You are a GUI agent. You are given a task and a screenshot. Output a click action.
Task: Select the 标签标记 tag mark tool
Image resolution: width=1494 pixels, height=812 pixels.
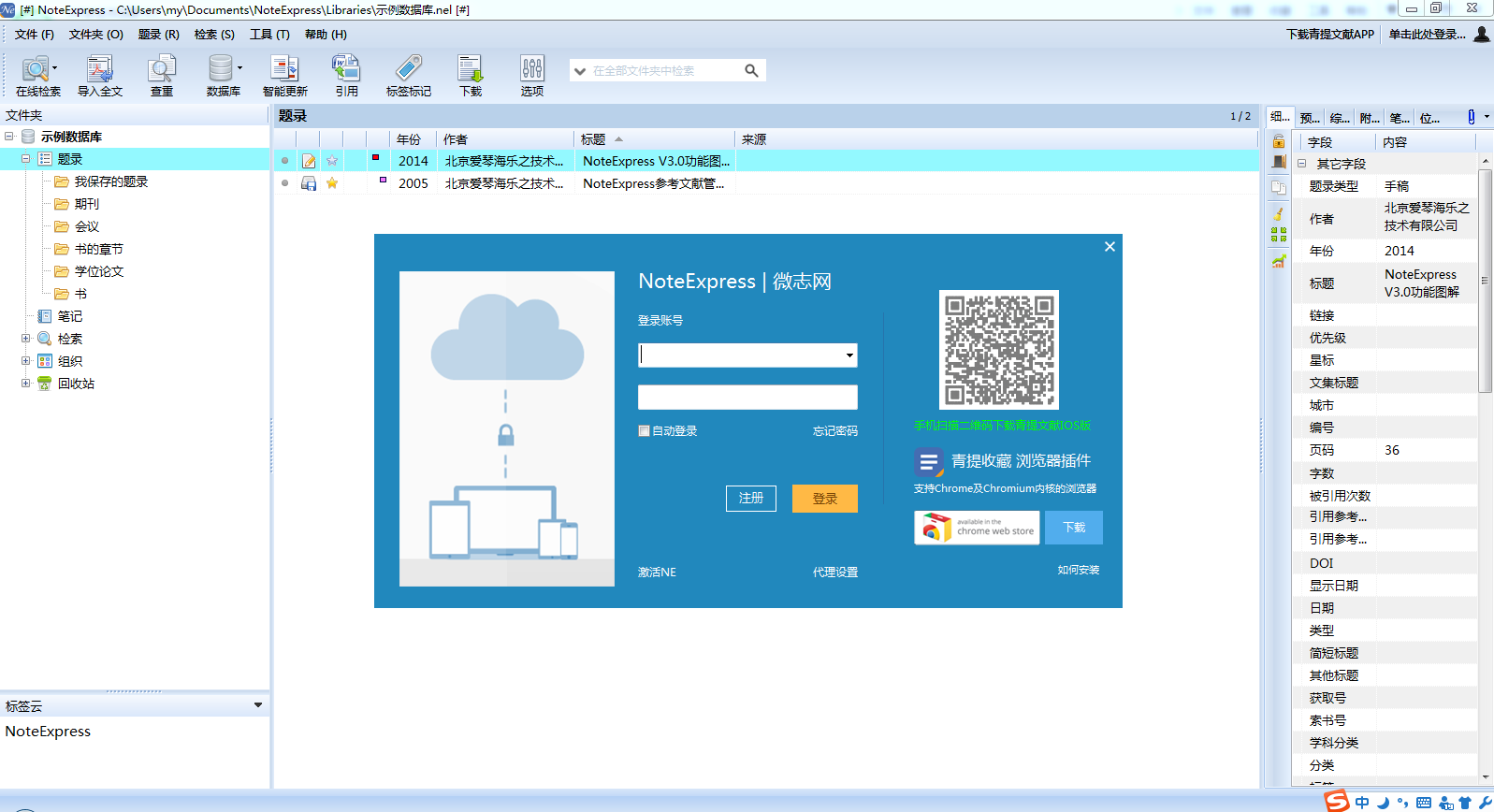click(409, 75)
